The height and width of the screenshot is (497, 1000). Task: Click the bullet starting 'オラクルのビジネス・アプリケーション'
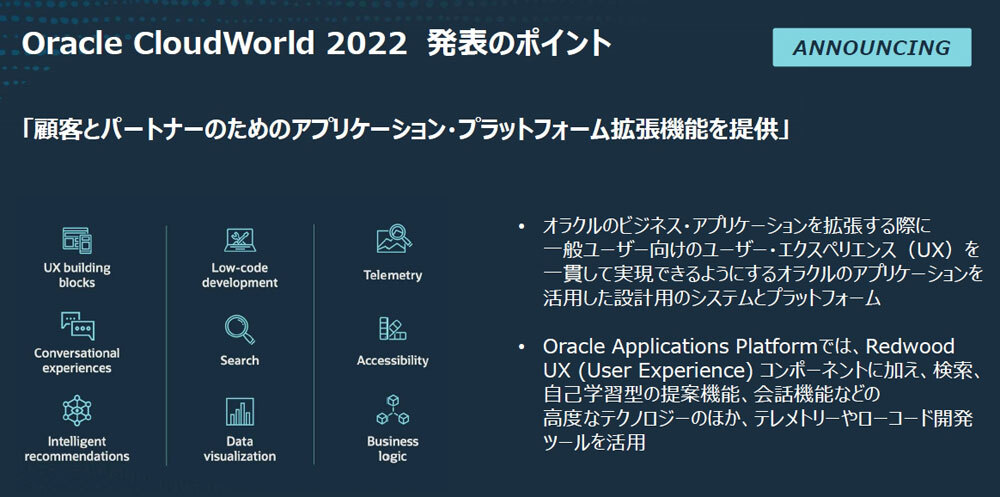pos(761,262)
